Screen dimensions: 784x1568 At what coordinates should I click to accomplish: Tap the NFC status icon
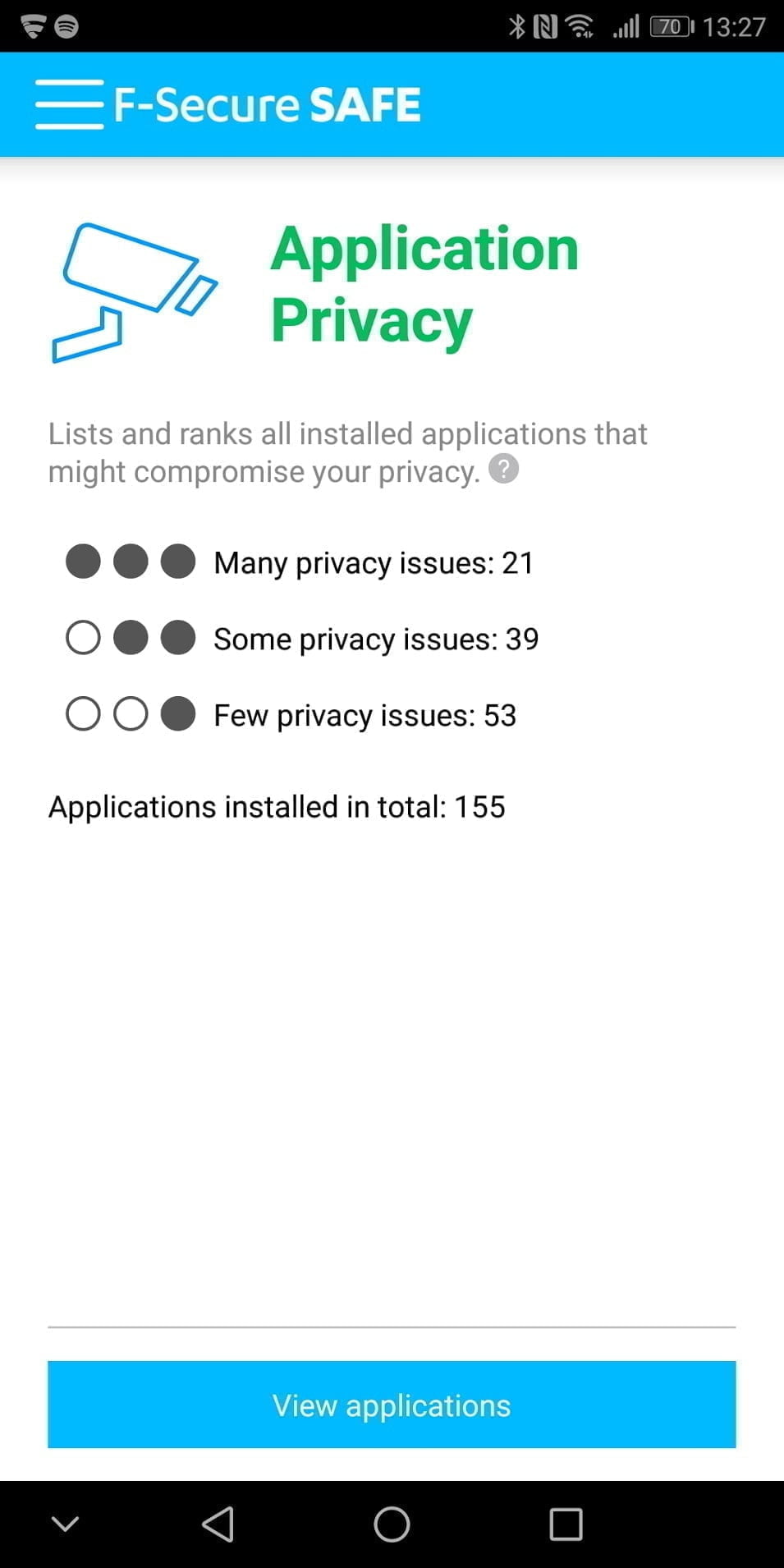[544, 27]
